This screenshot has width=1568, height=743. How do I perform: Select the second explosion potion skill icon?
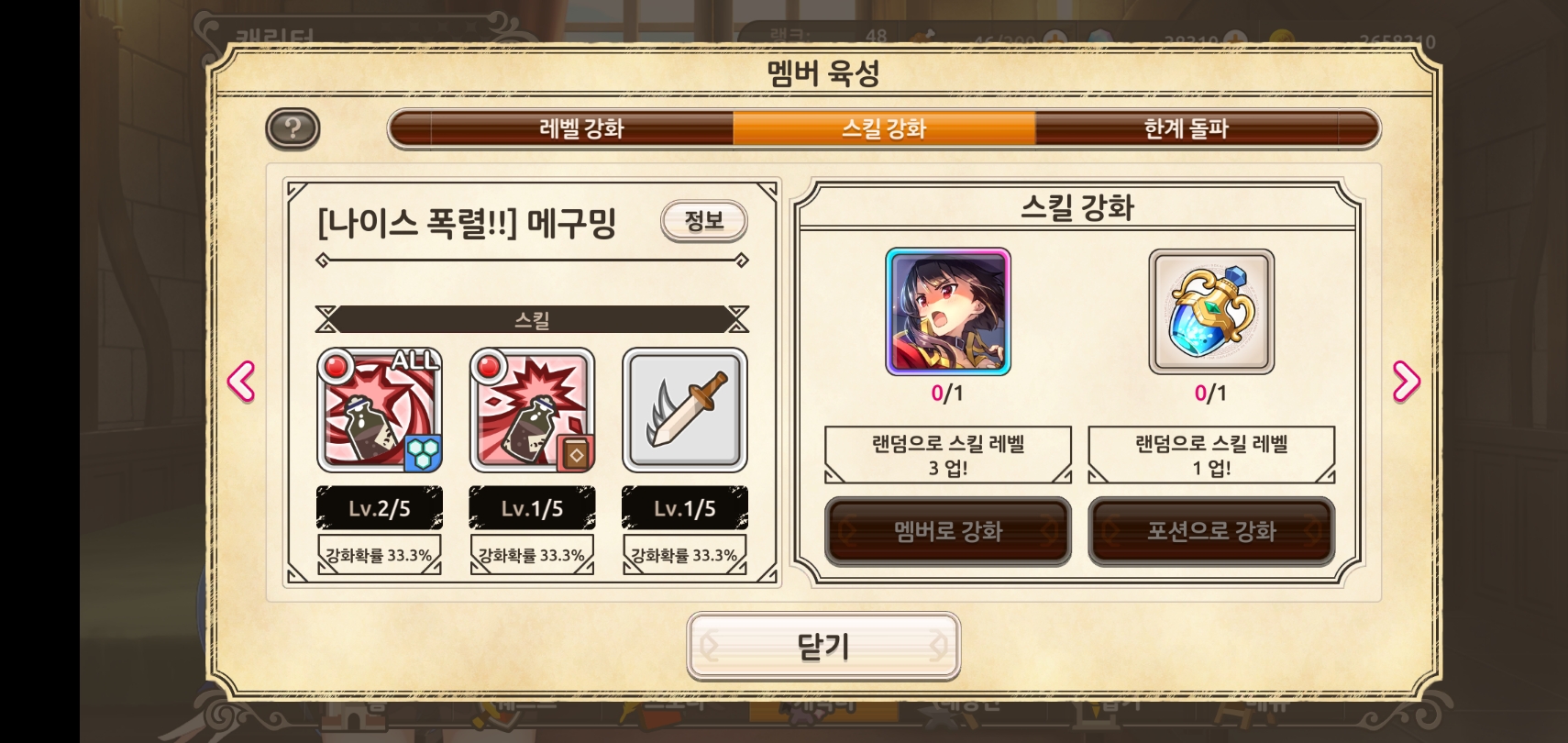(532, 410)
